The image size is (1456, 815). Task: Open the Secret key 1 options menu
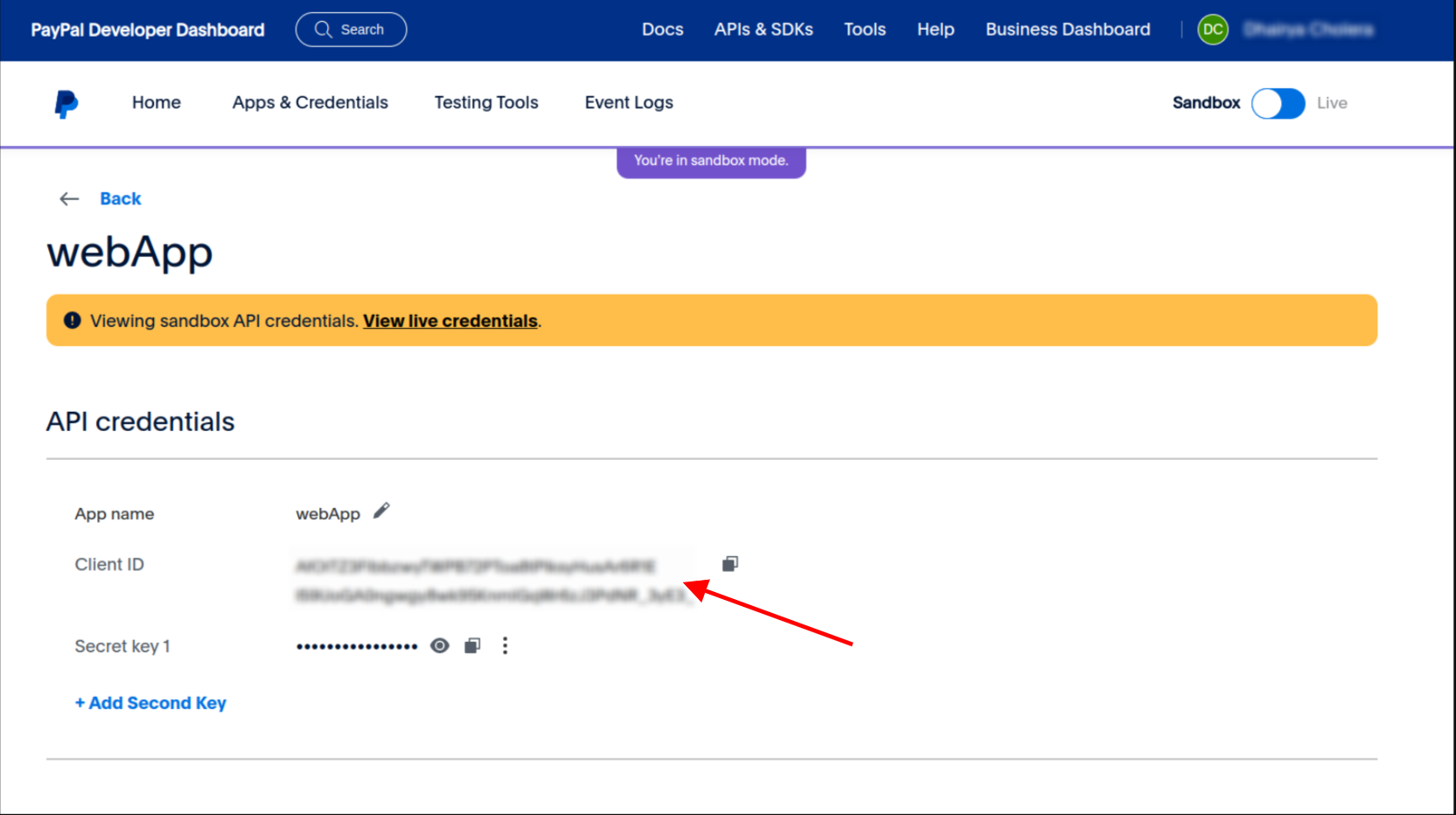click(x=505, y=645)
